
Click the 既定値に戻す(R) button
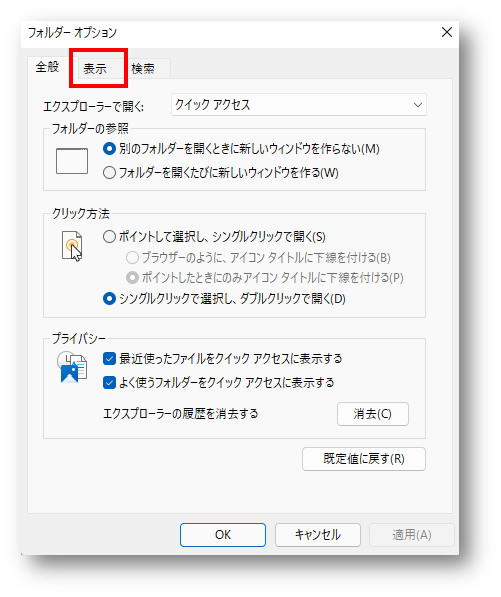[364, 459]
